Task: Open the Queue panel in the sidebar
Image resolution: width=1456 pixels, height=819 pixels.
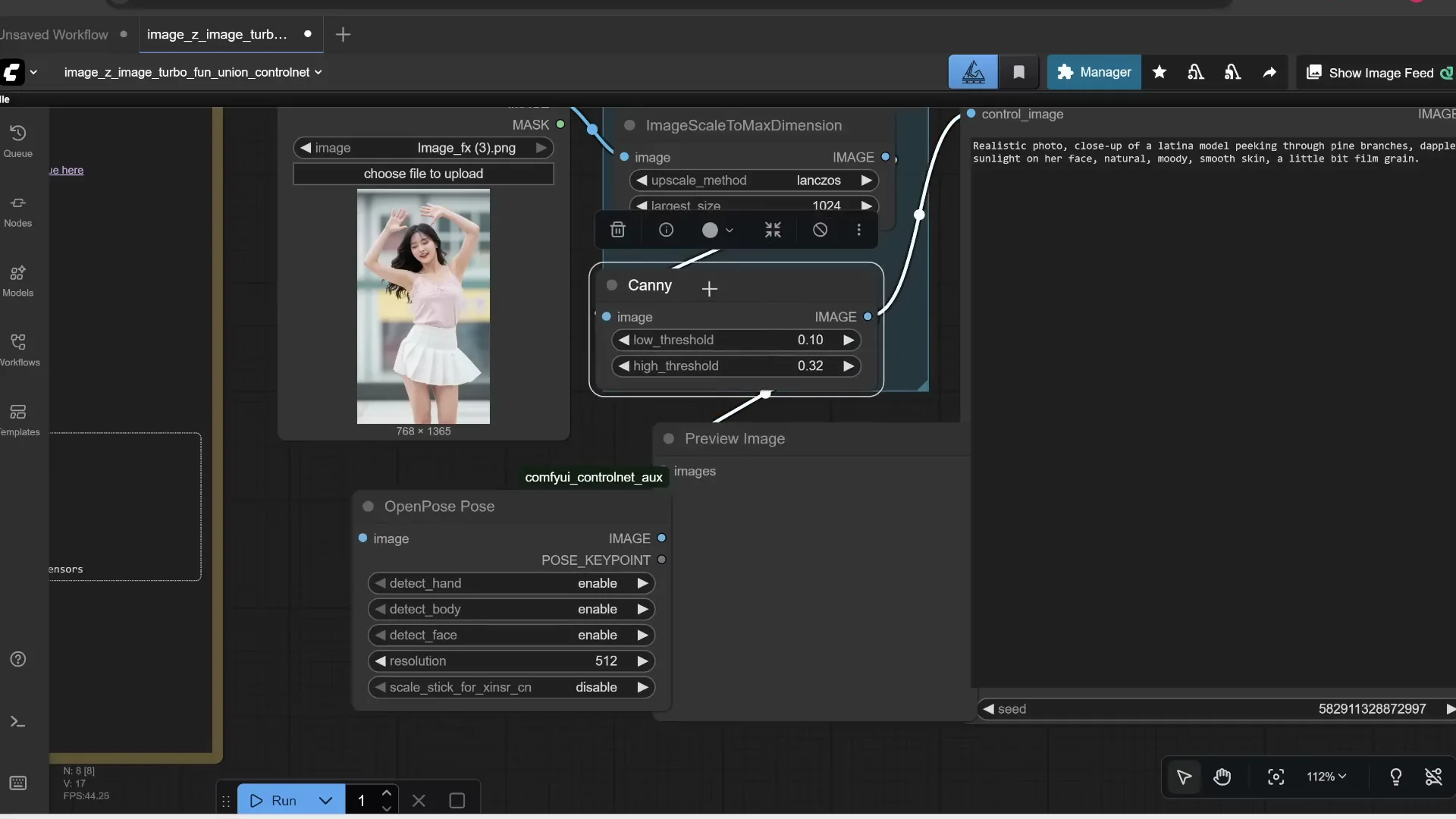Action: pos(17,137)
